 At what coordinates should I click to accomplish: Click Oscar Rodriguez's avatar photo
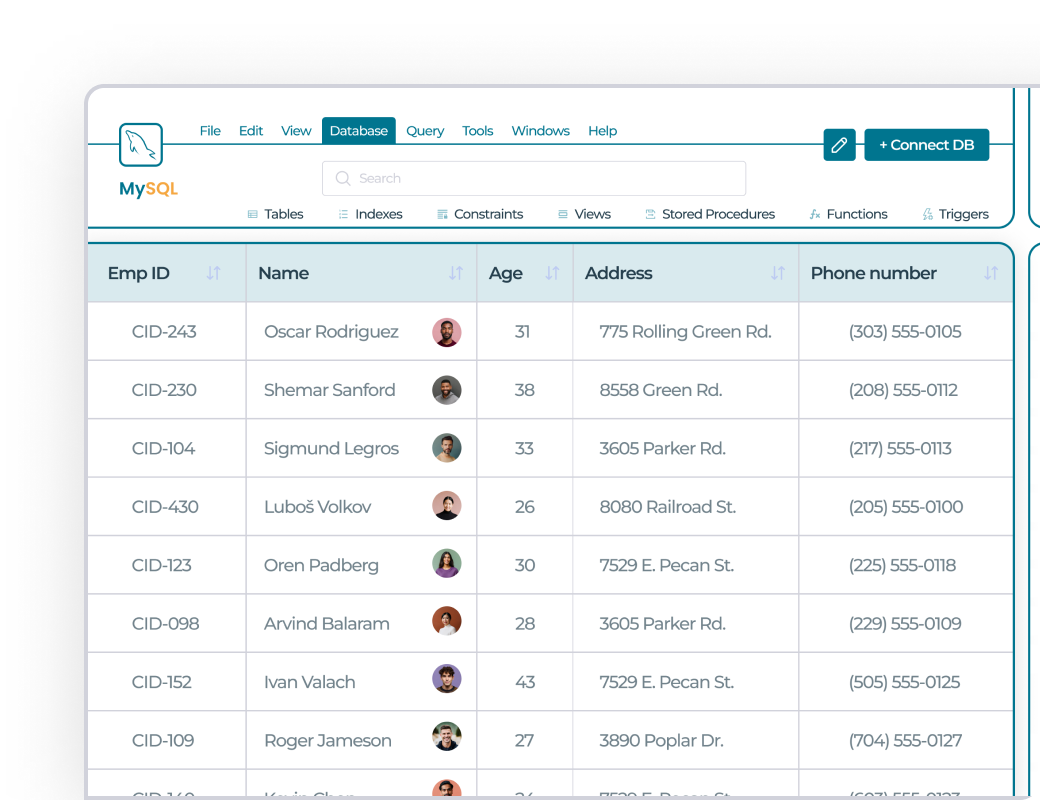(x=447, y=331)
